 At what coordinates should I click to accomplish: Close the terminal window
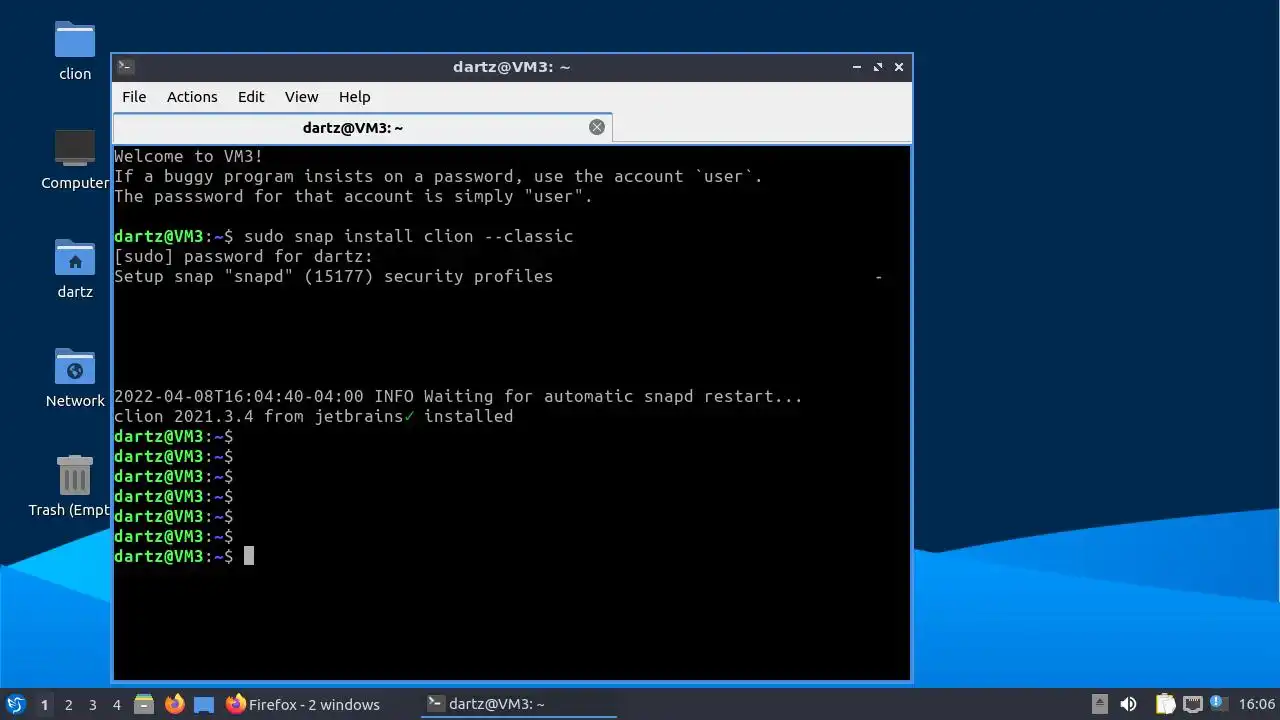click(x=899, y=67)
